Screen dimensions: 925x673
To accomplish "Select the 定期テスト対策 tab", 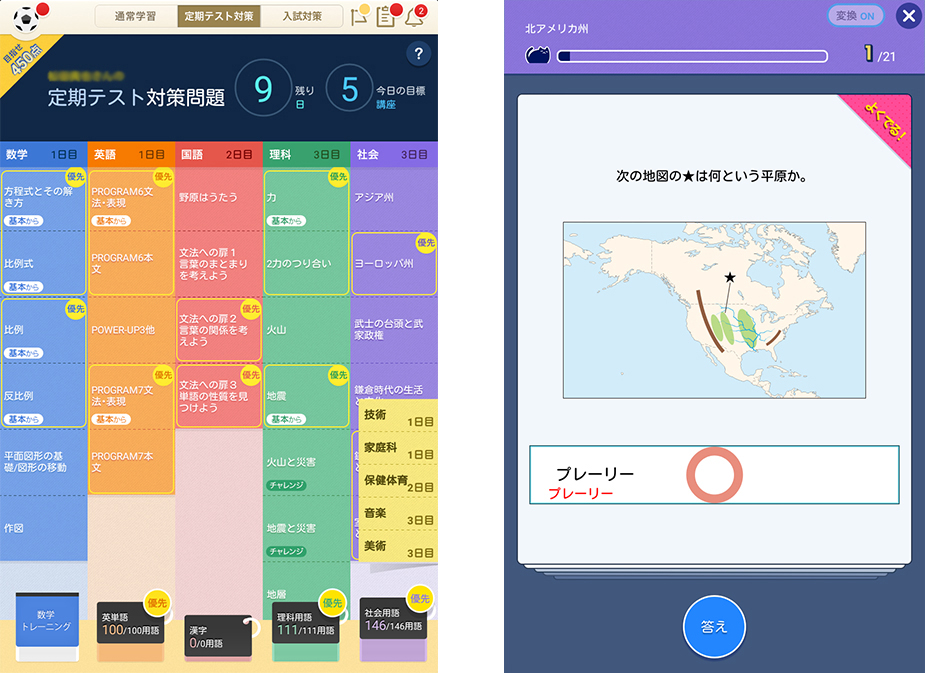I will tap(218, 16).
